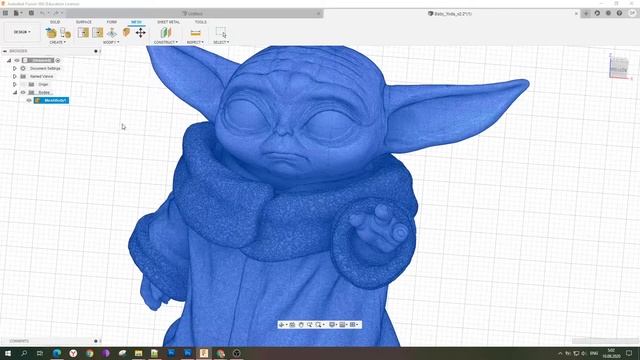Open the Windows notification center icon
Viewport: 640px width, 360px height.
click(629, 353)
